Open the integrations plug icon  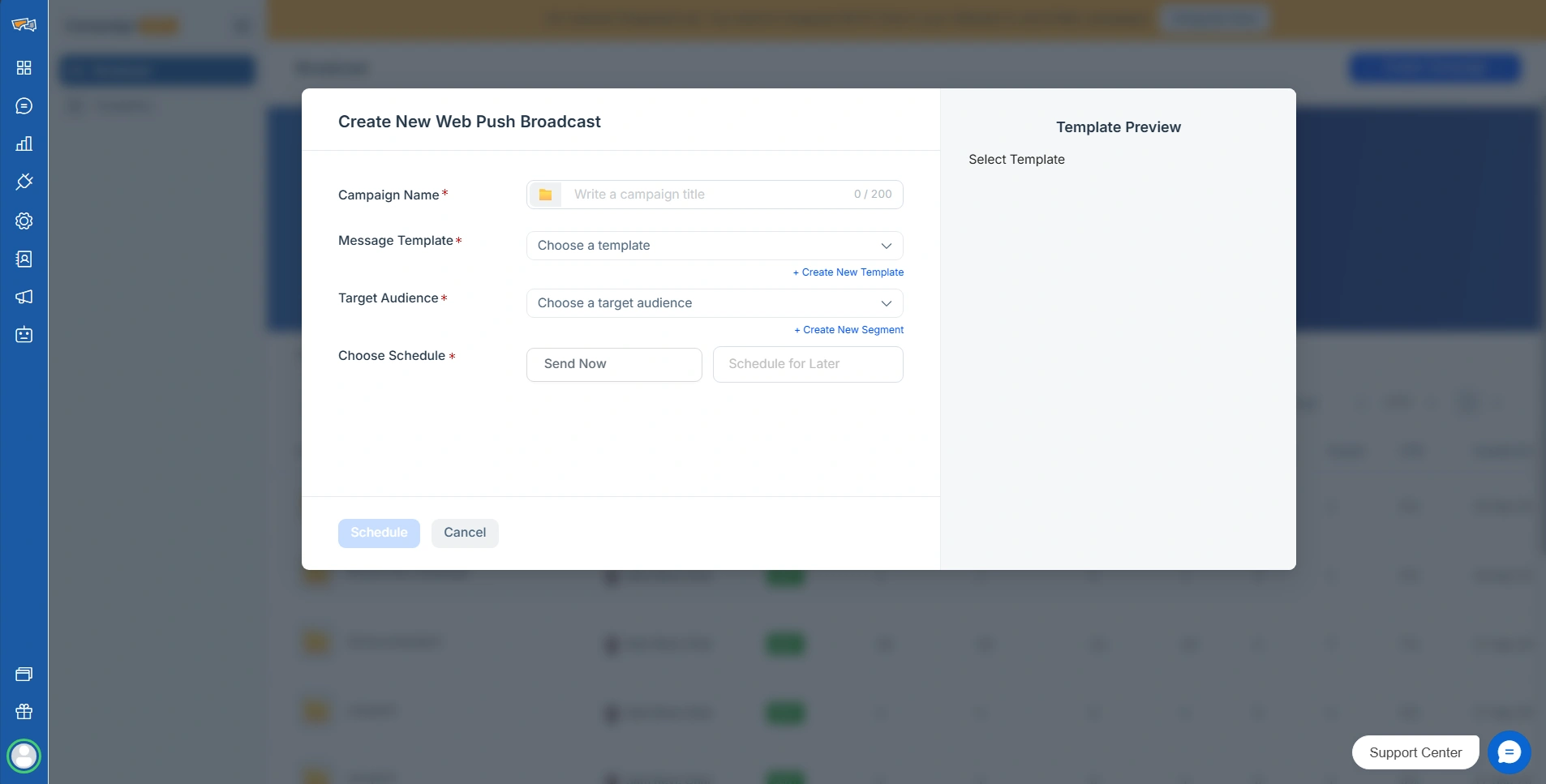pyautogui.click(x=24, y=182)
